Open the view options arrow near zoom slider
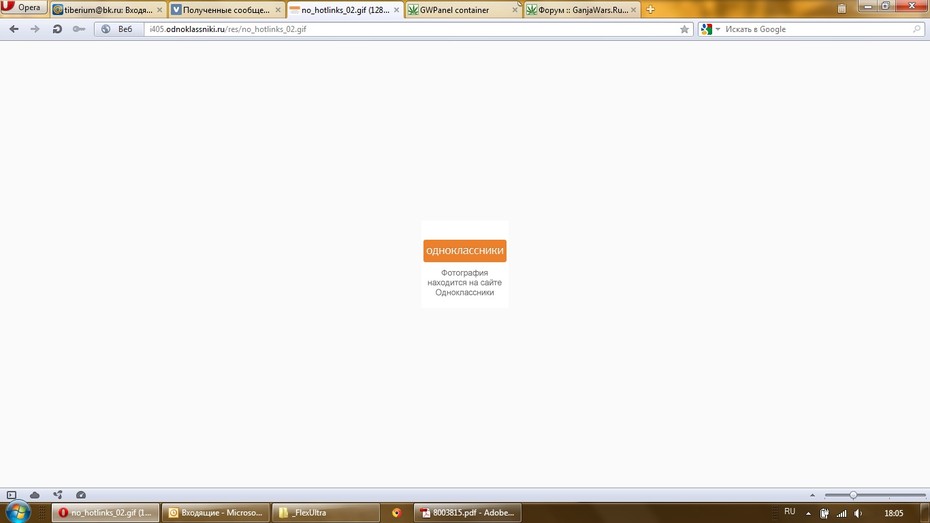 coord(812,495)
